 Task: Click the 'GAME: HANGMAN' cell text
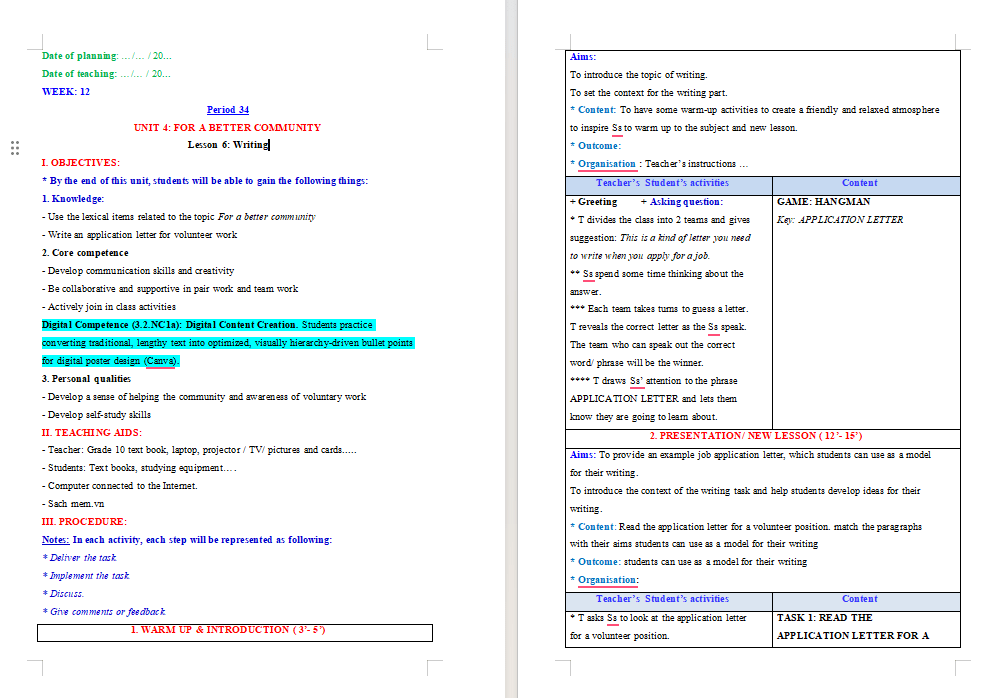[x=824, y=202]
